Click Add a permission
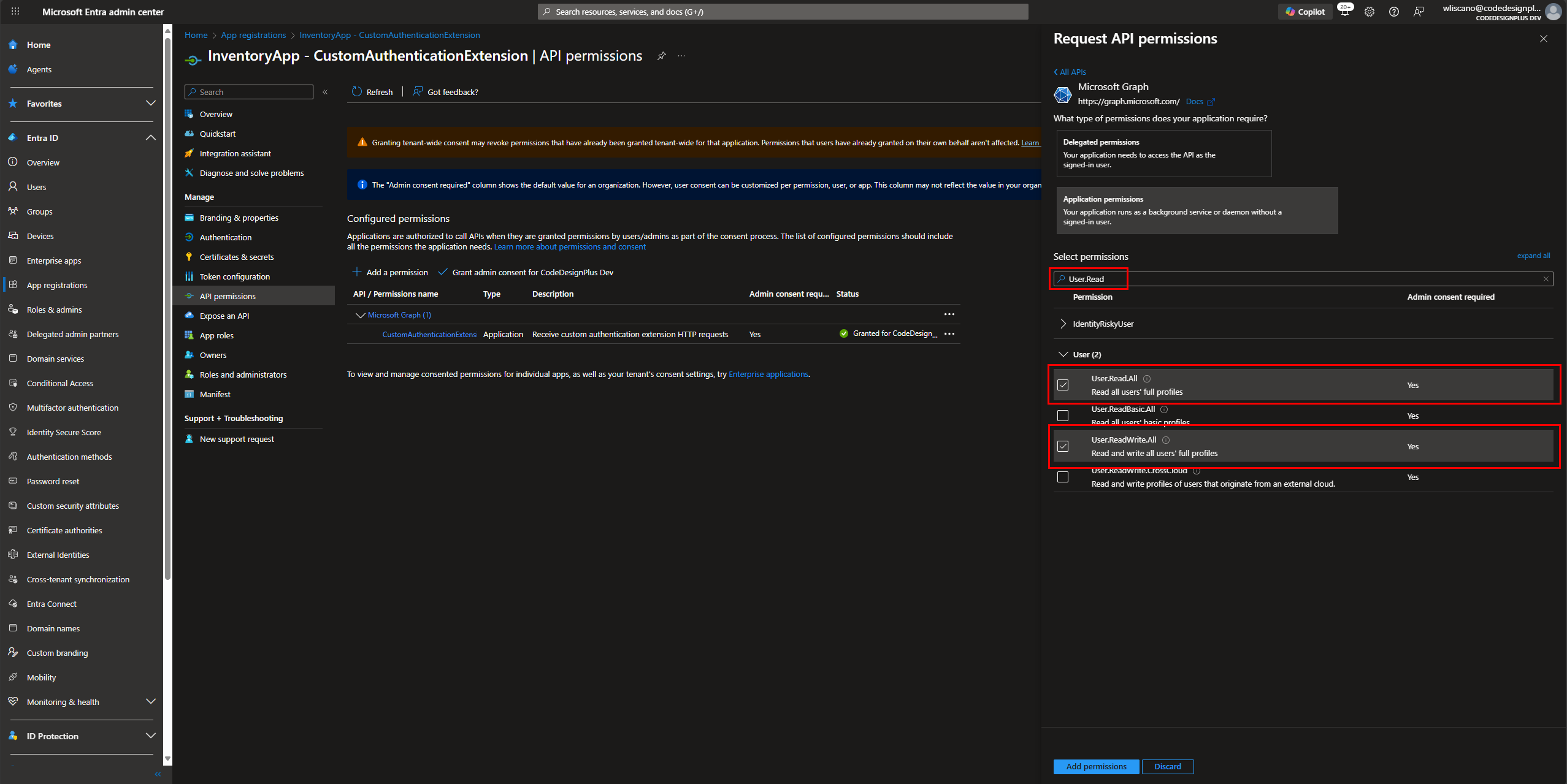1567x784 pixels. [390, 272]
